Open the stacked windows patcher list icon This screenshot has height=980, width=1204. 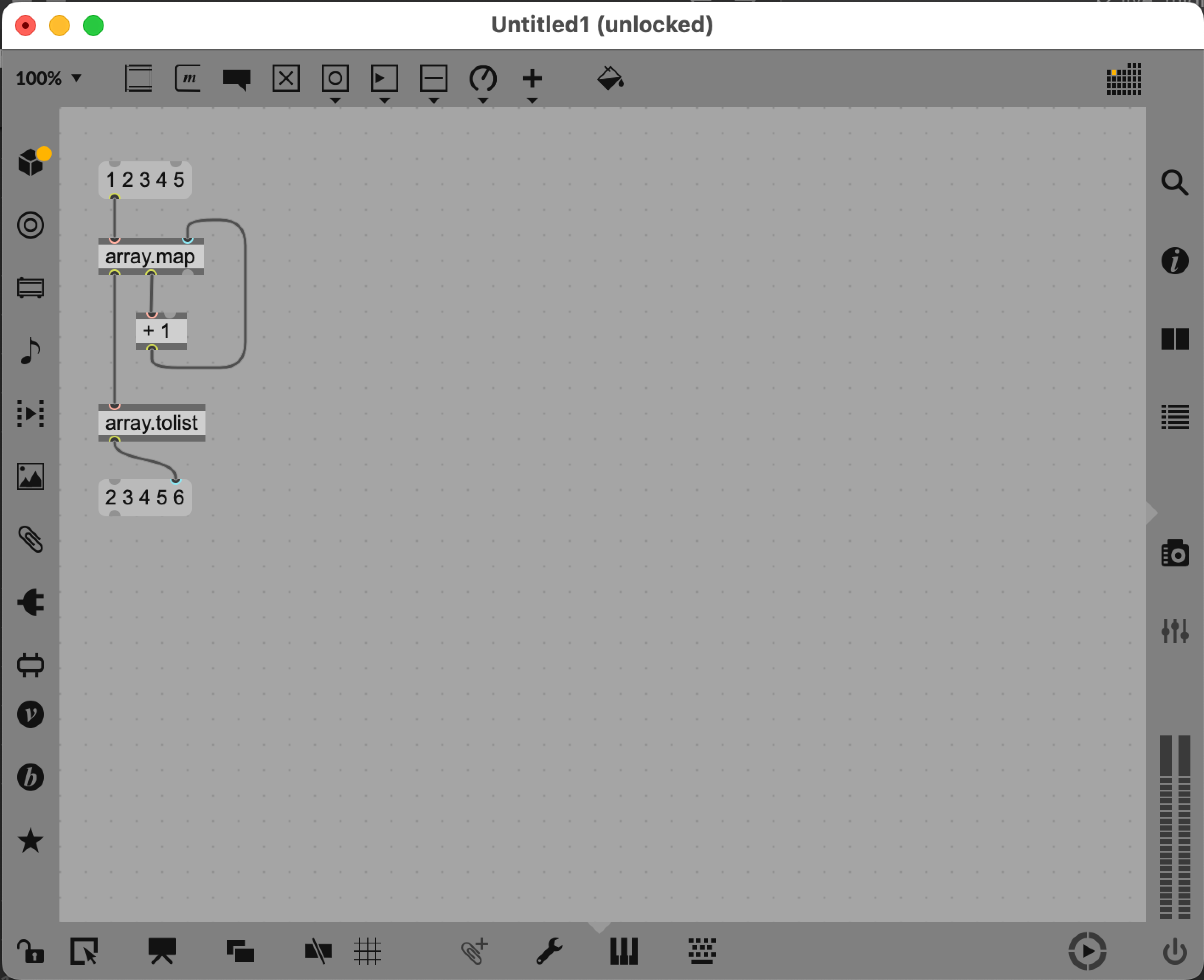click(240, 951)
